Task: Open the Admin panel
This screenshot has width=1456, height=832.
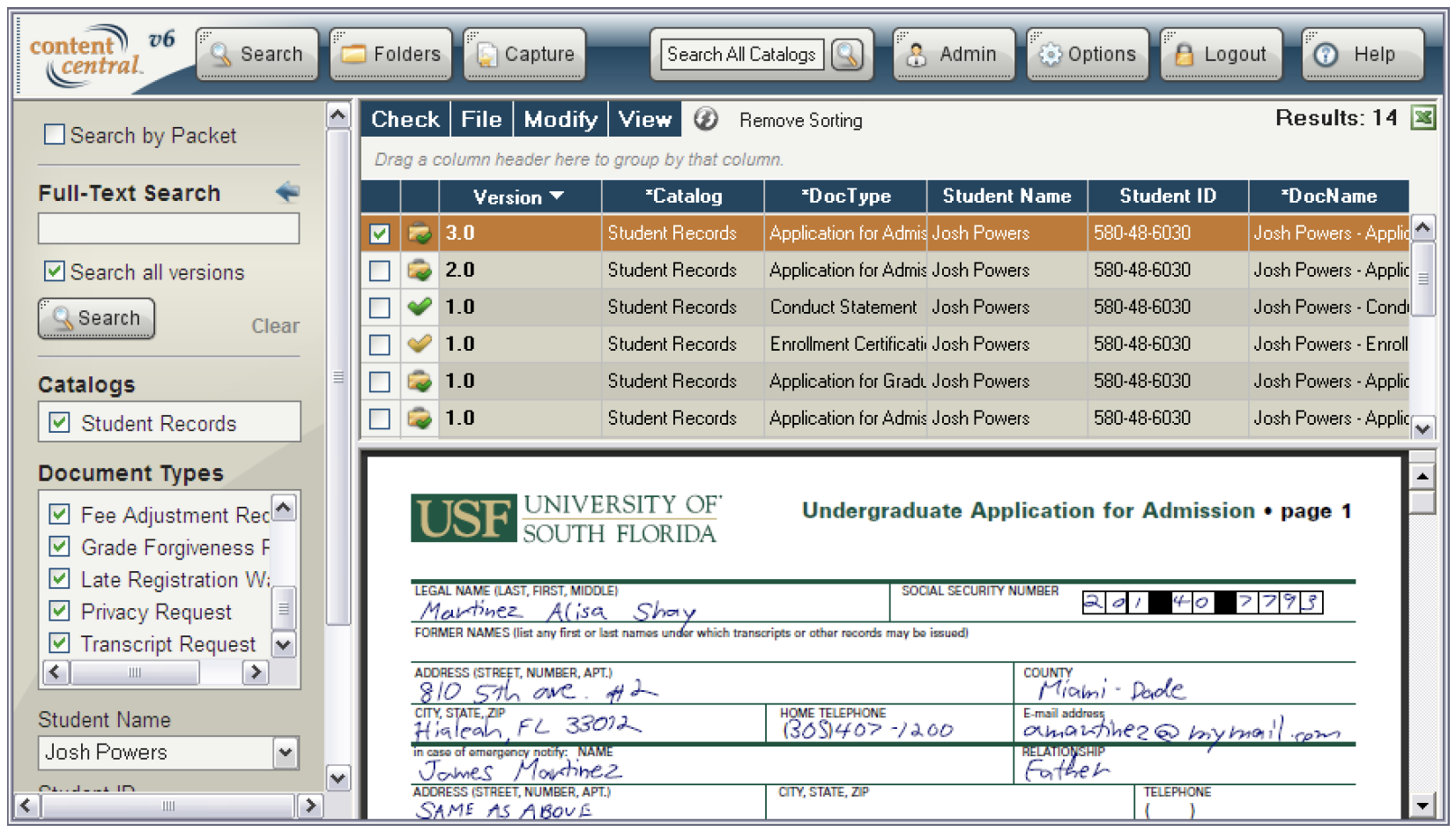Action: click(x=954, y=55)
